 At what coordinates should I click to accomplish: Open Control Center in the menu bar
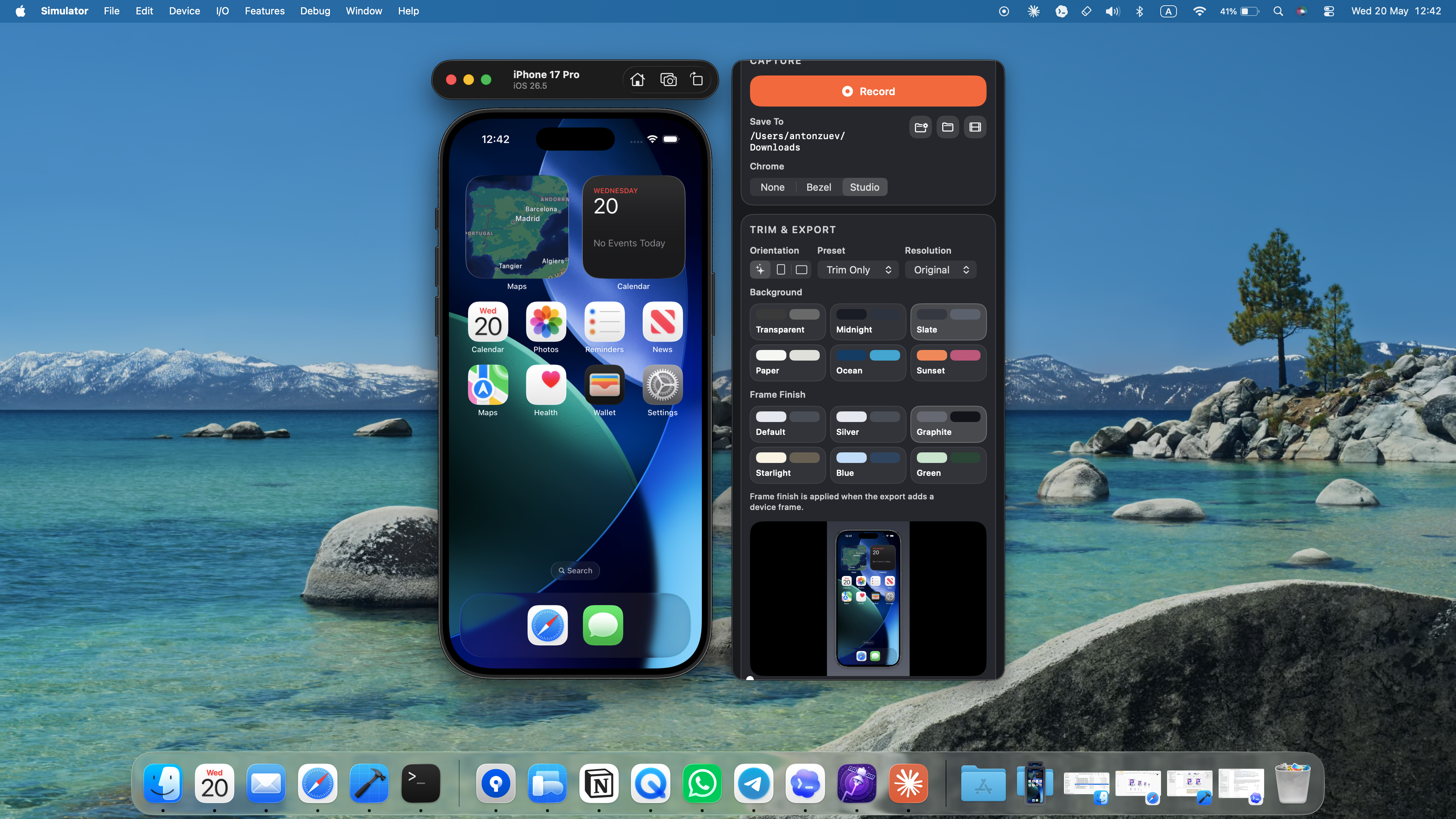1329,11
